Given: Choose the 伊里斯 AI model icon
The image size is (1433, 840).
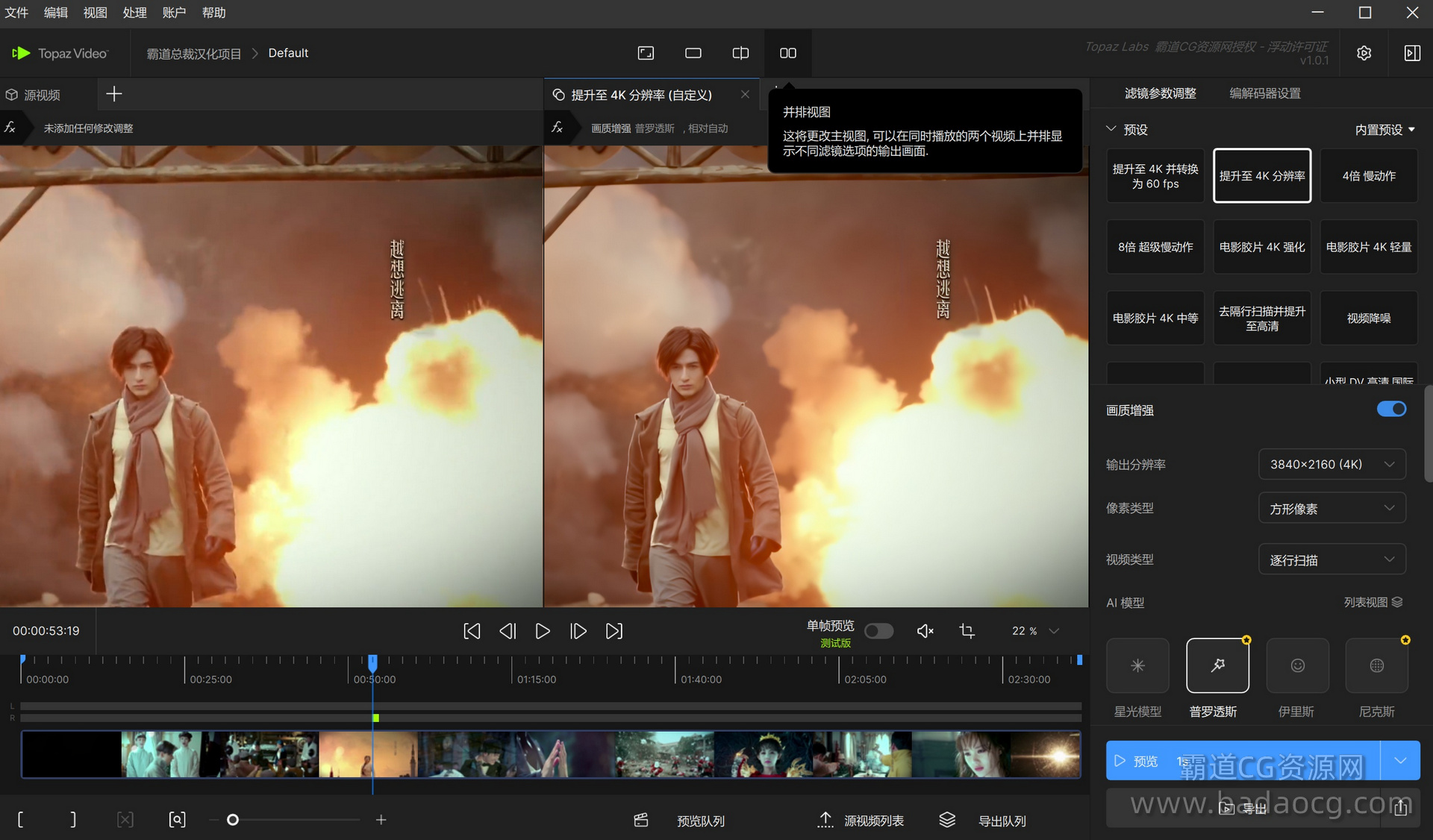Looking at the screenshot, I should [x=1297, y=665].
